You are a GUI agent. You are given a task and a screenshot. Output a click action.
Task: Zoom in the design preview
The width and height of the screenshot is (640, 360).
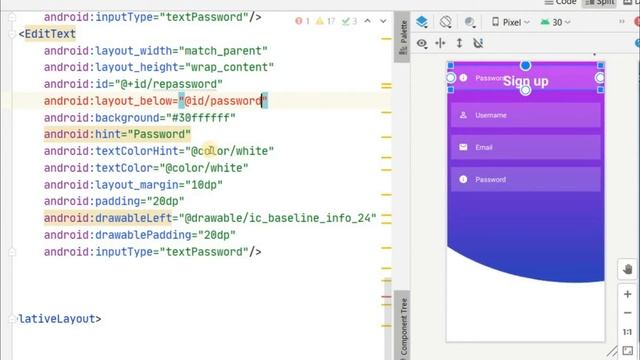(x=628, y=294)
